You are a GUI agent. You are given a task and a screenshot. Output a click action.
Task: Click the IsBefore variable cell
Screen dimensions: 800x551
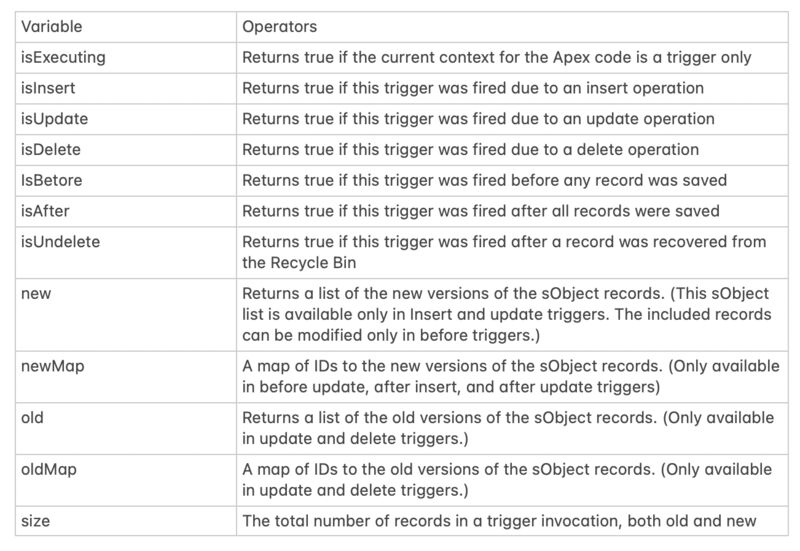pyautogui.click(x=126, y=181)
